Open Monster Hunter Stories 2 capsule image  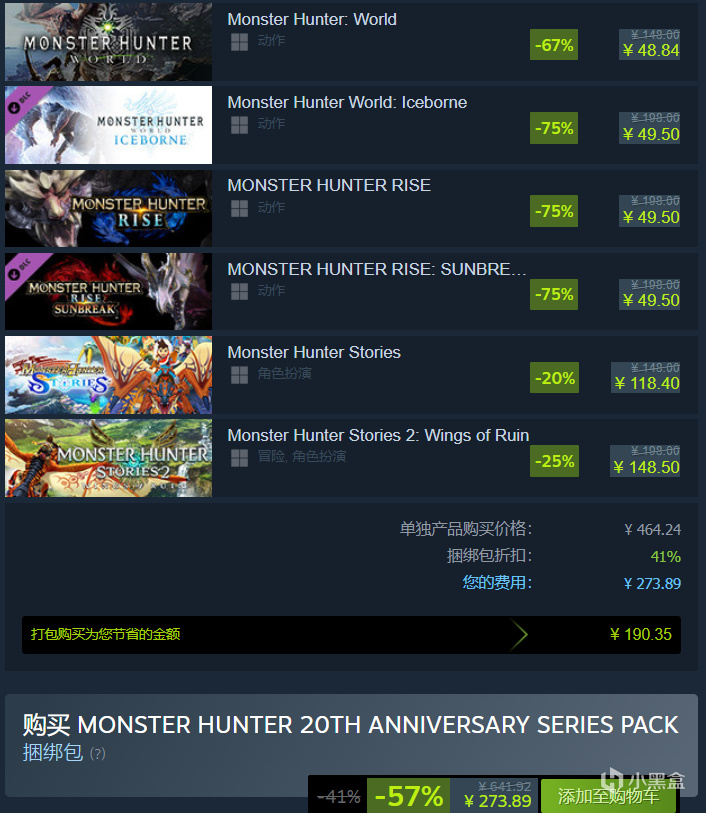(108, 458)
